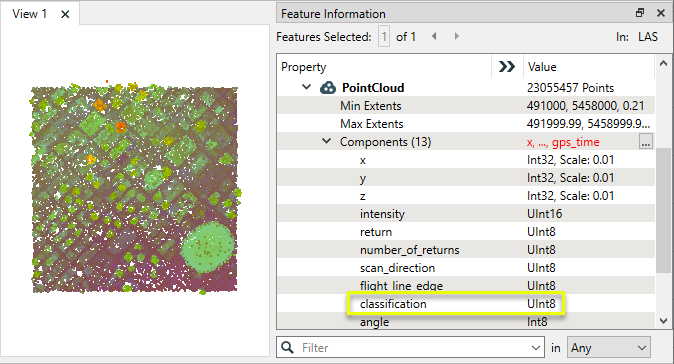Viewport: 674px width, 364px height.
Task: Switch to the View 1 tab
Action: click(x=30, y=14)
